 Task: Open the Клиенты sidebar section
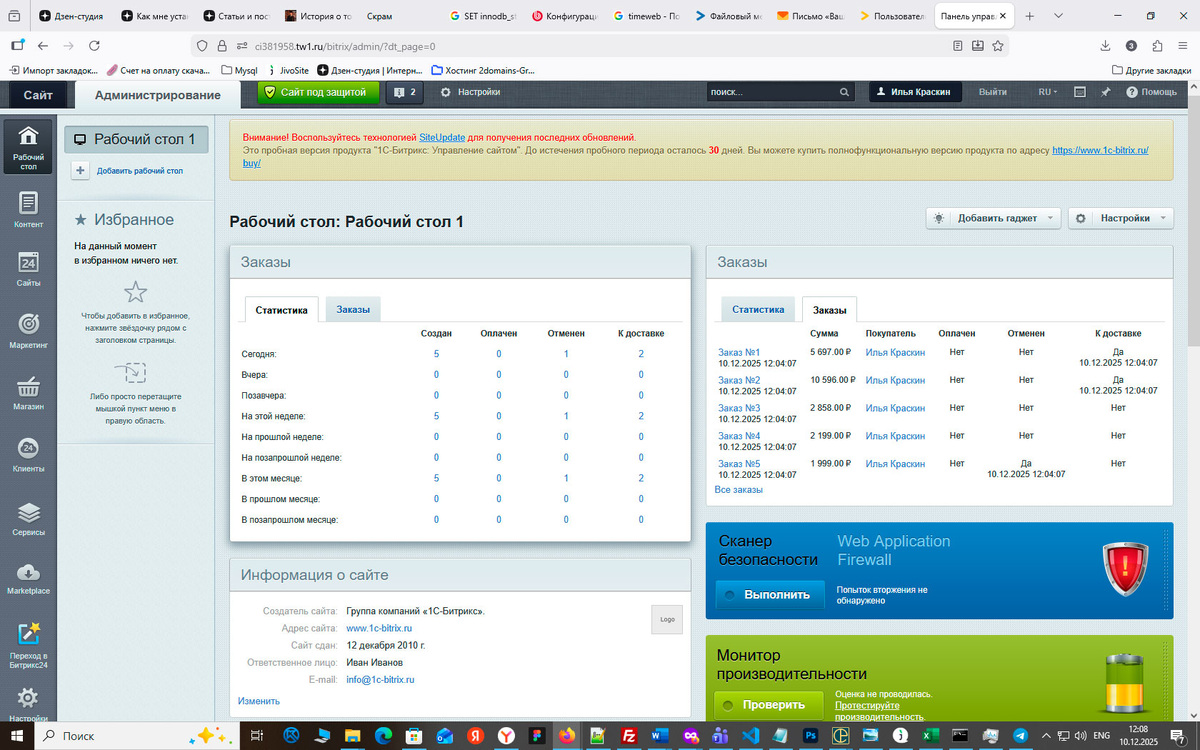pyautogui.click(x=28, y=455)
